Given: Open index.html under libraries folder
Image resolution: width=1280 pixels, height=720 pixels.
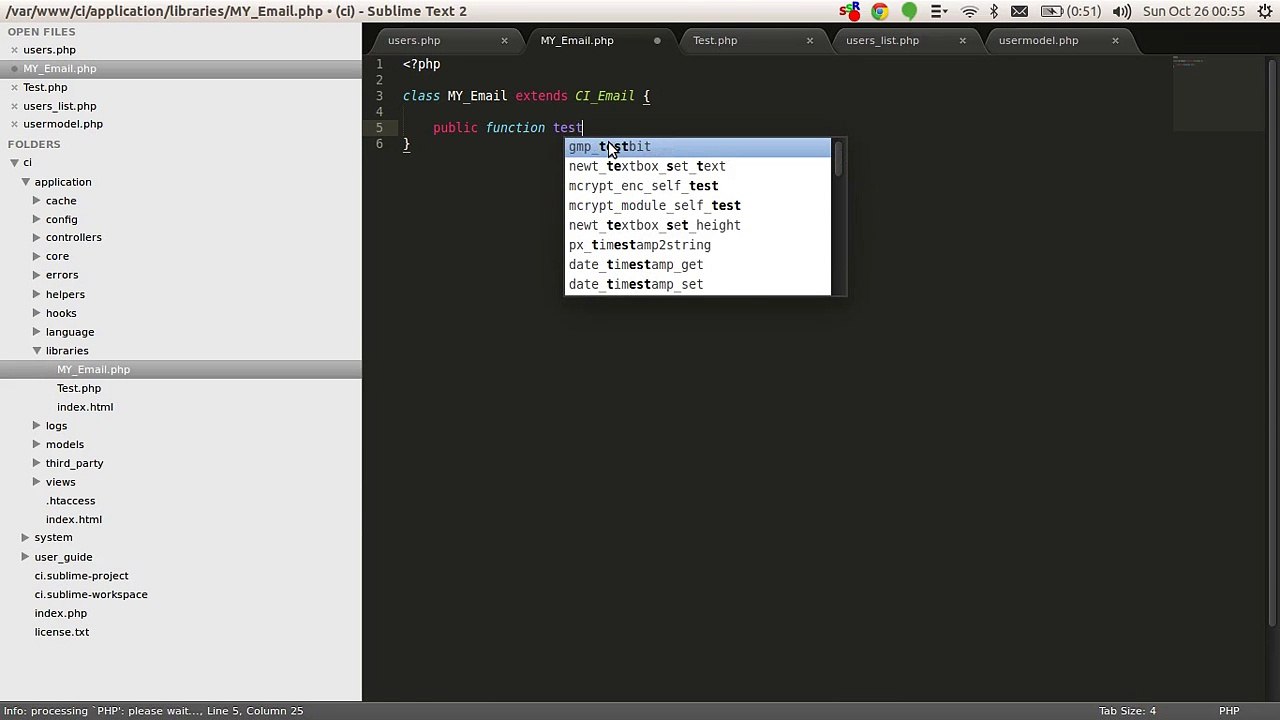Looking at the screenshot, I should pos(85,407).
